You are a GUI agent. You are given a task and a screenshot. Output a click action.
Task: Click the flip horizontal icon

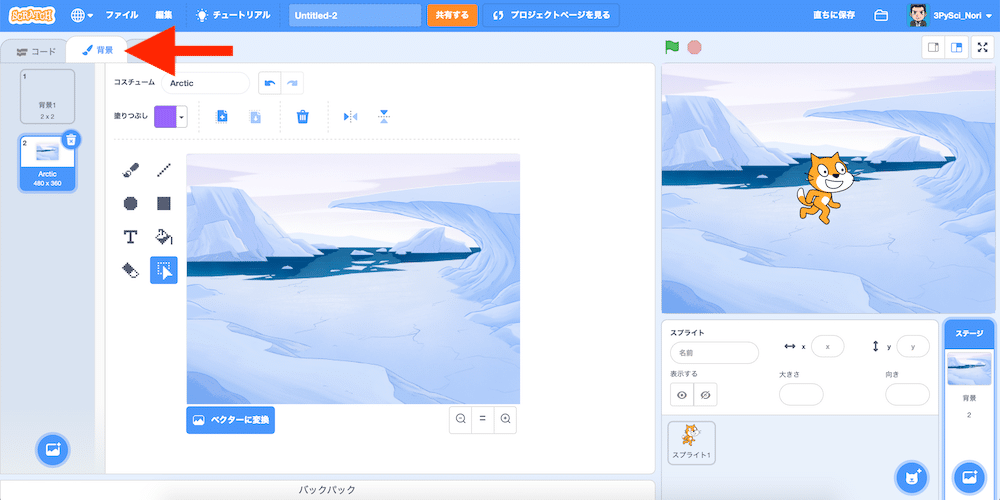(350, 117)
